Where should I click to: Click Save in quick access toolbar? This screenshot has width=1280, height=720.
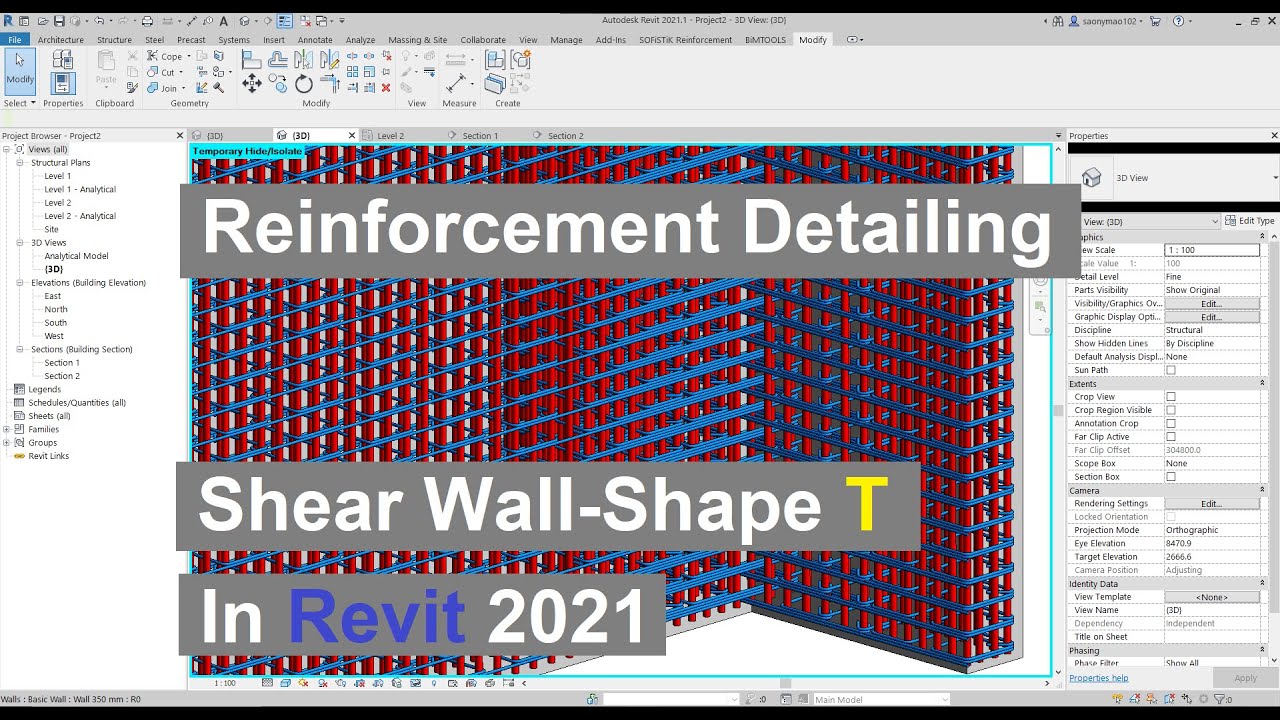pos(59,20)
